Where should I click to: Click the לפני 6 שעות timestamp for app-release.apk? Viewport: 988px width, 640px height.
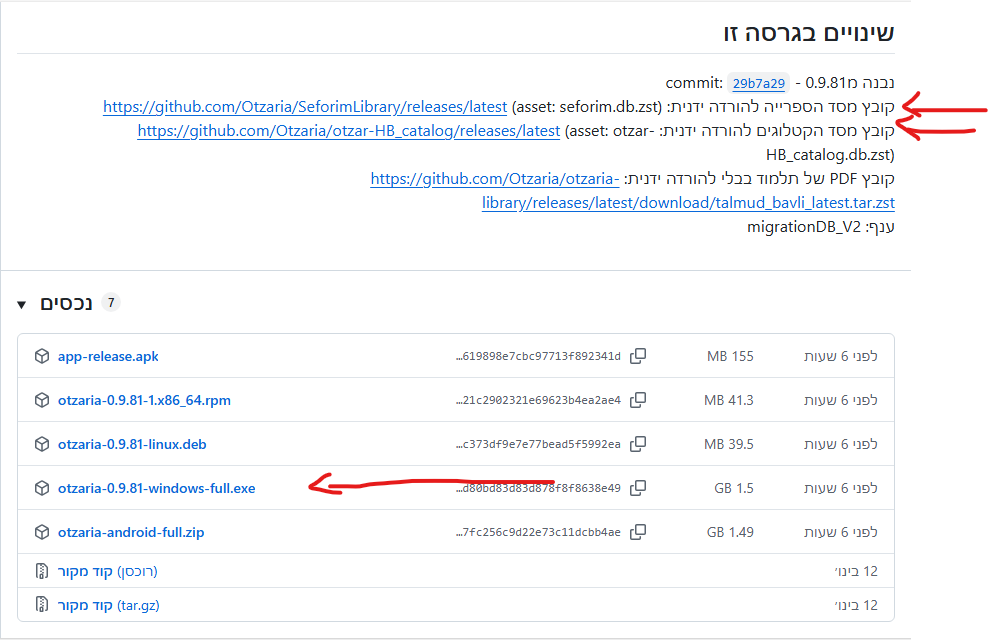841,357
